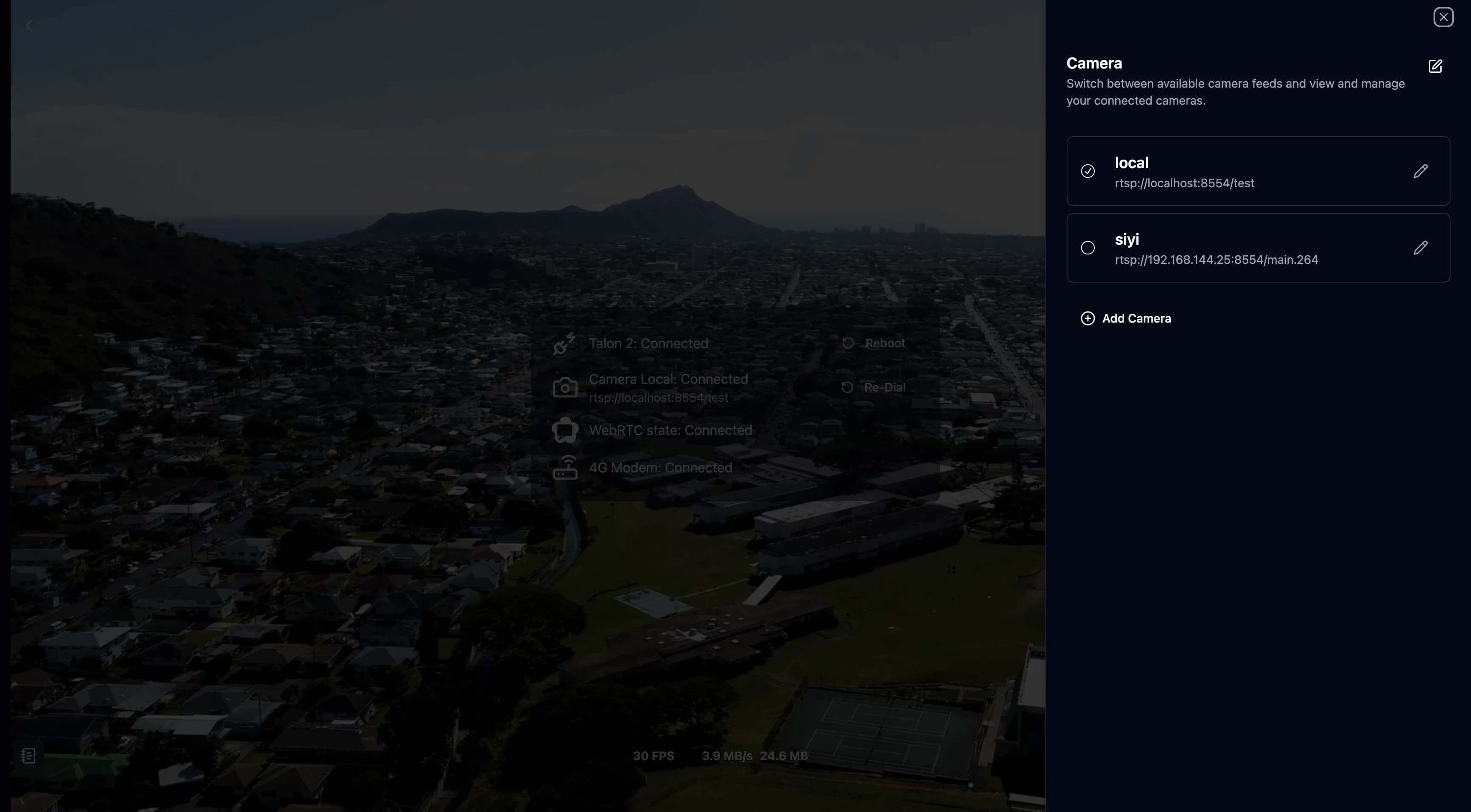Click Add Camera

(x=1136, y=318)
